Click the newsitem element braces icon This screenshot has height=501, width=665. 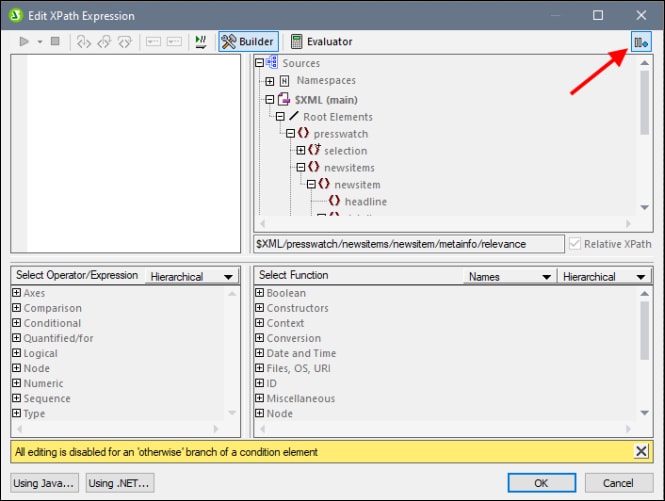click(x=324, y=184)
